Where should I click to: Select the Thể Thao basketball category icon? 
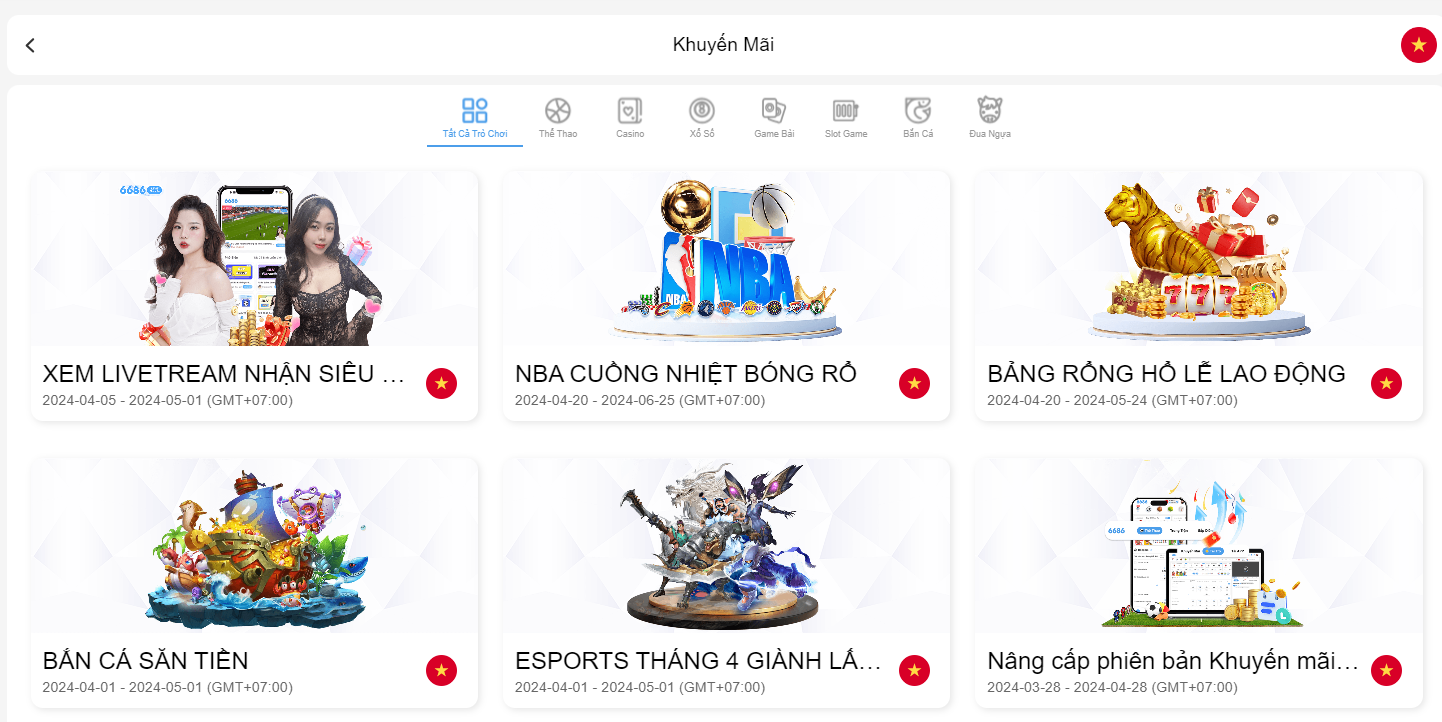tap(558, 110)
